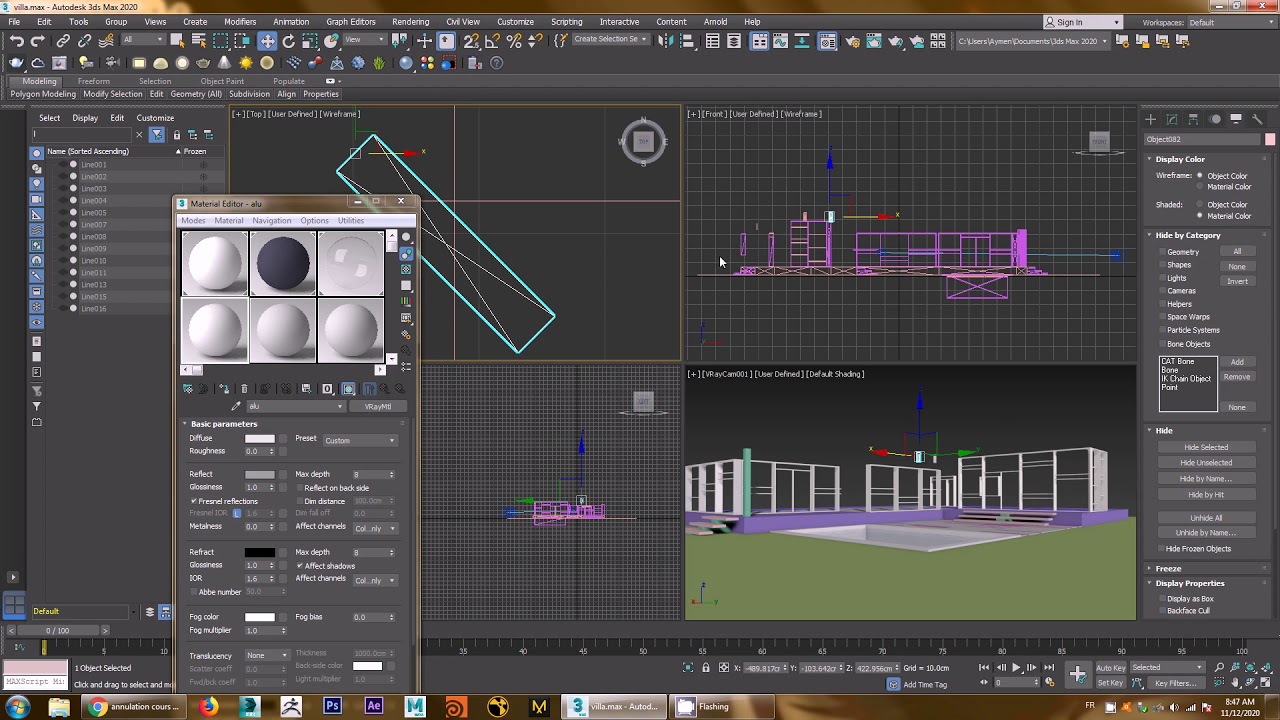Switch to the Object Paint ribbon tab

(x=222, y=81)
